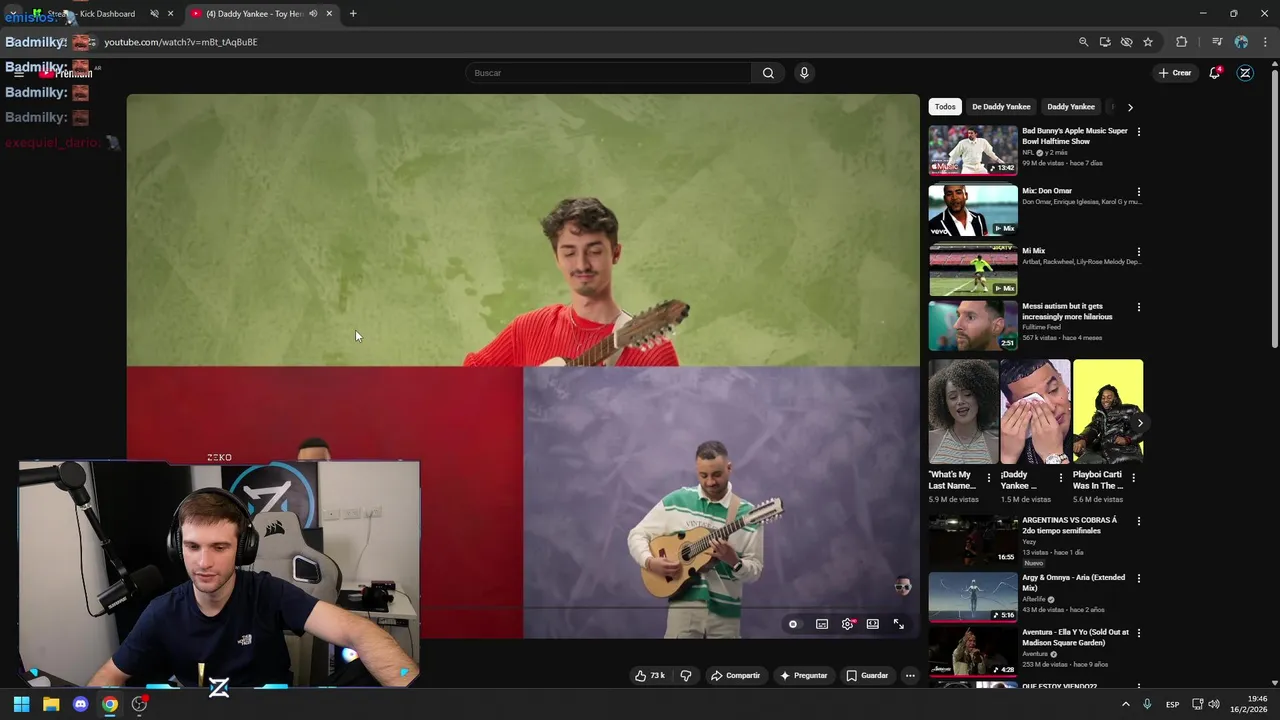Click the Compartir button

[x=735, y=676]
